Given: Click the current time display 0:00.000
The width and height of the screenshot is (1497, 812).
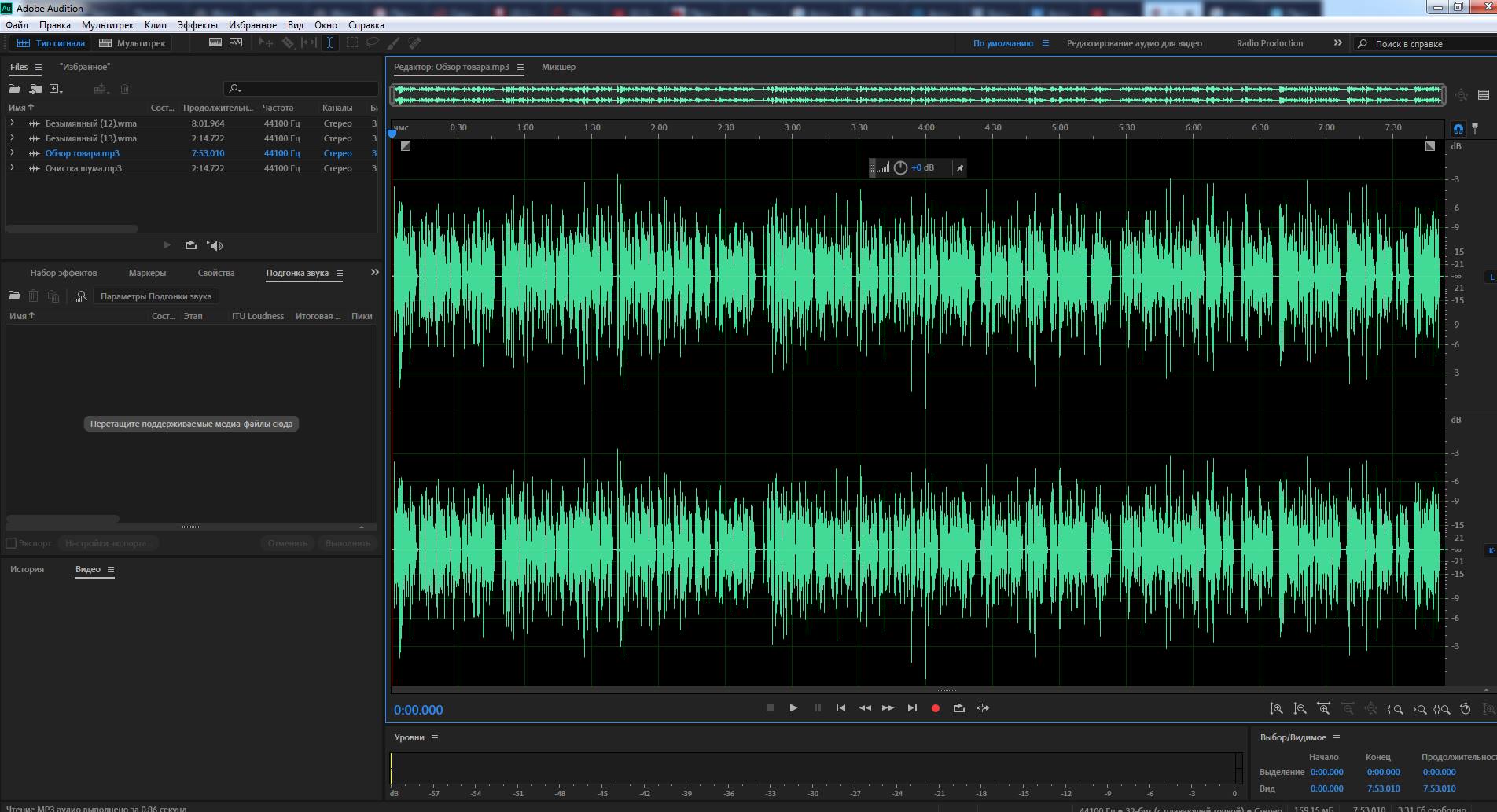Looking at the screenshot, I should pyautogui.click(x=418, y=710).
